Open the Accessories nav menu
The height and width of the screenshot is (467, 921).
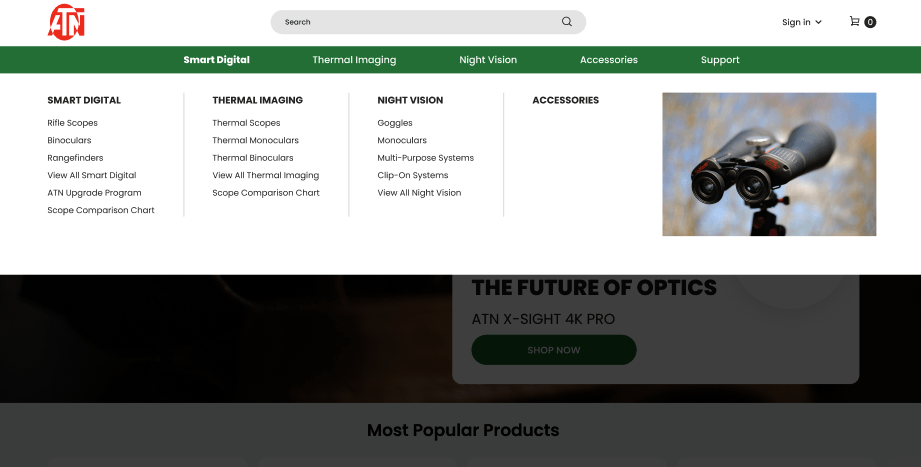click(x=609, y=60)
